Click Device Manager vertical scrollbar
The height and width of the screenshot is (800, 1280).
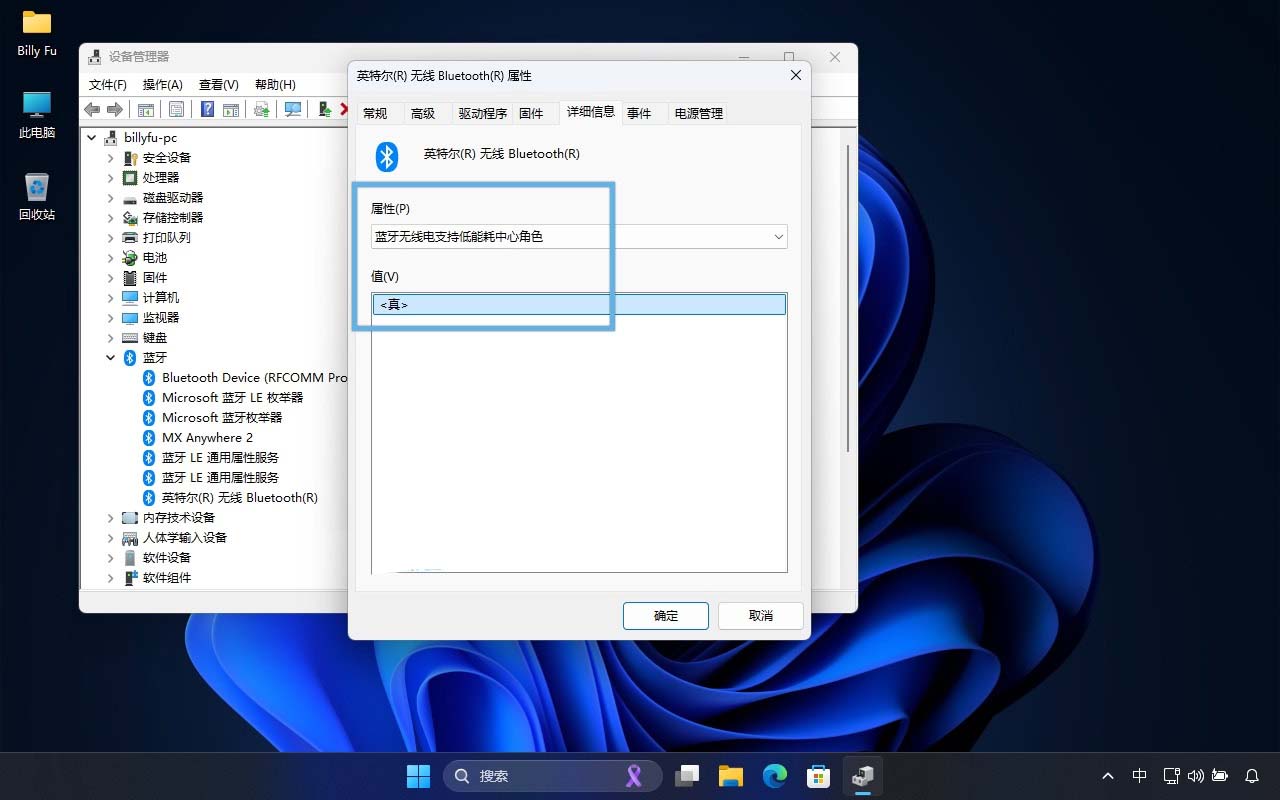(848, 298)
